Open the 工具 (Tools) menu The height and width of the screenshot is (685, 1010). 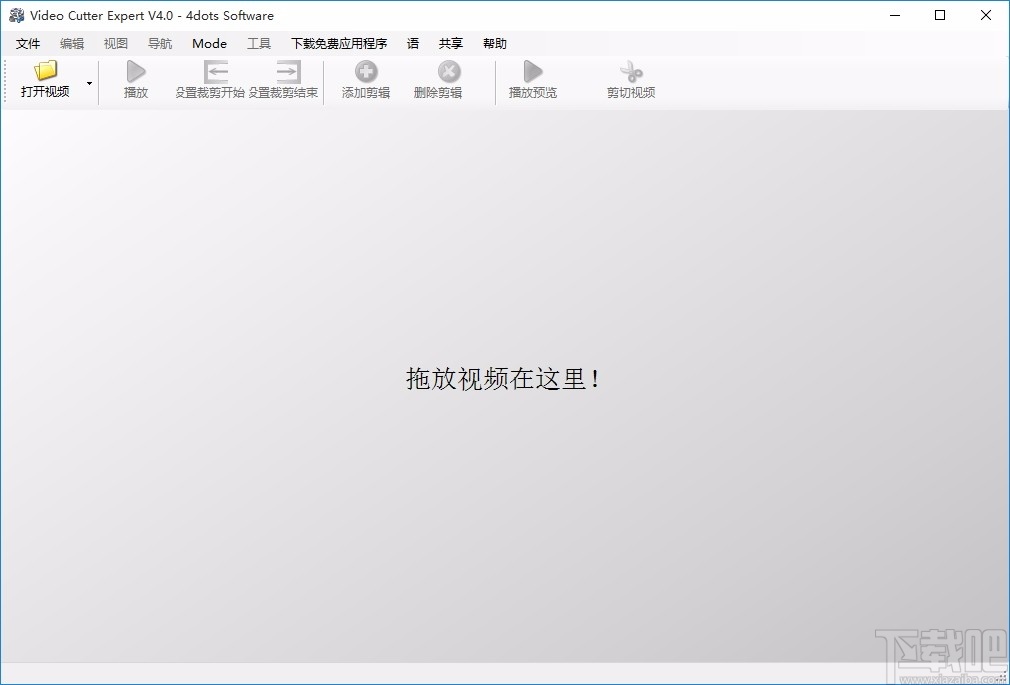[259, 43]
